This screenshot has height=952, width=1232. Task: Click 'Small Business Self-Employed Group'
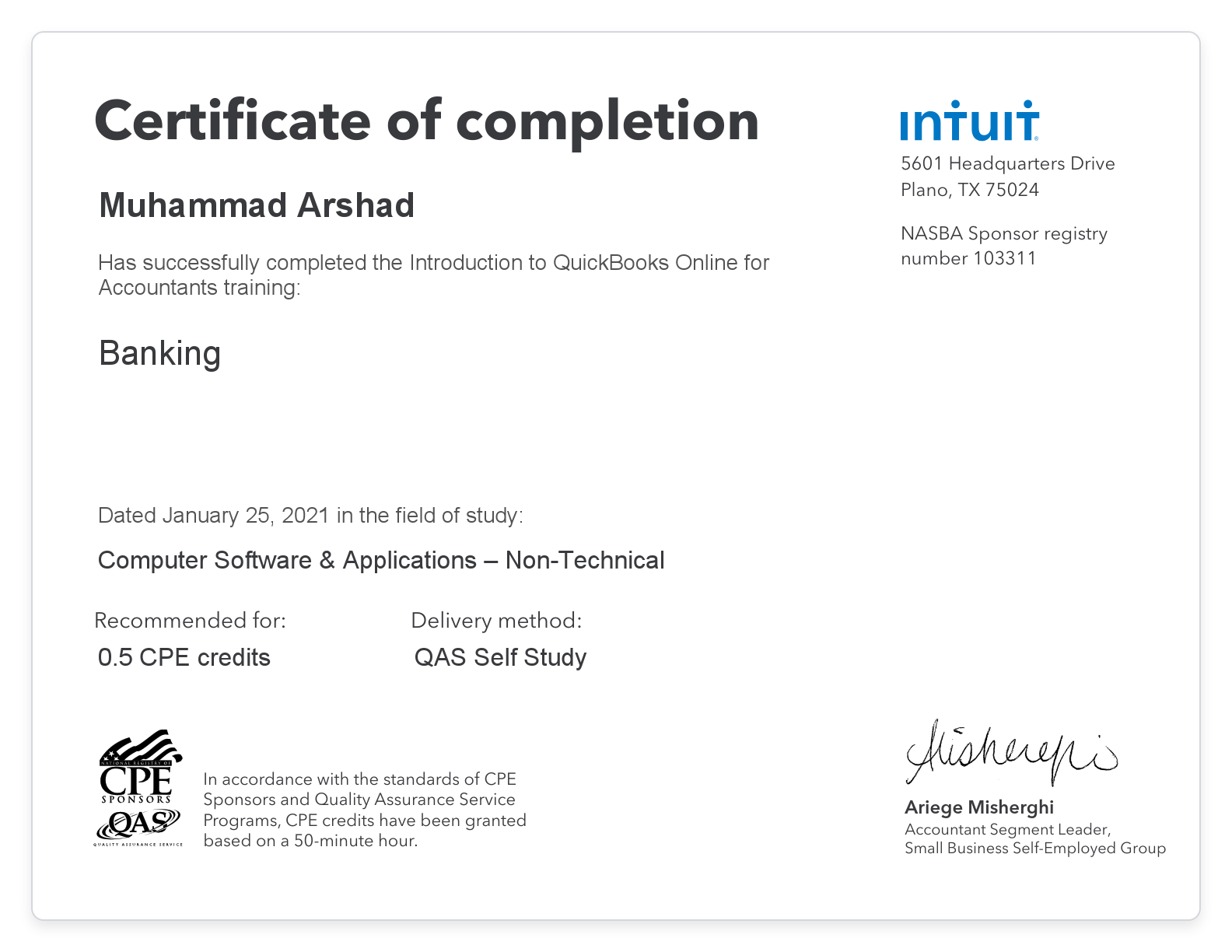coord(1035,849)
